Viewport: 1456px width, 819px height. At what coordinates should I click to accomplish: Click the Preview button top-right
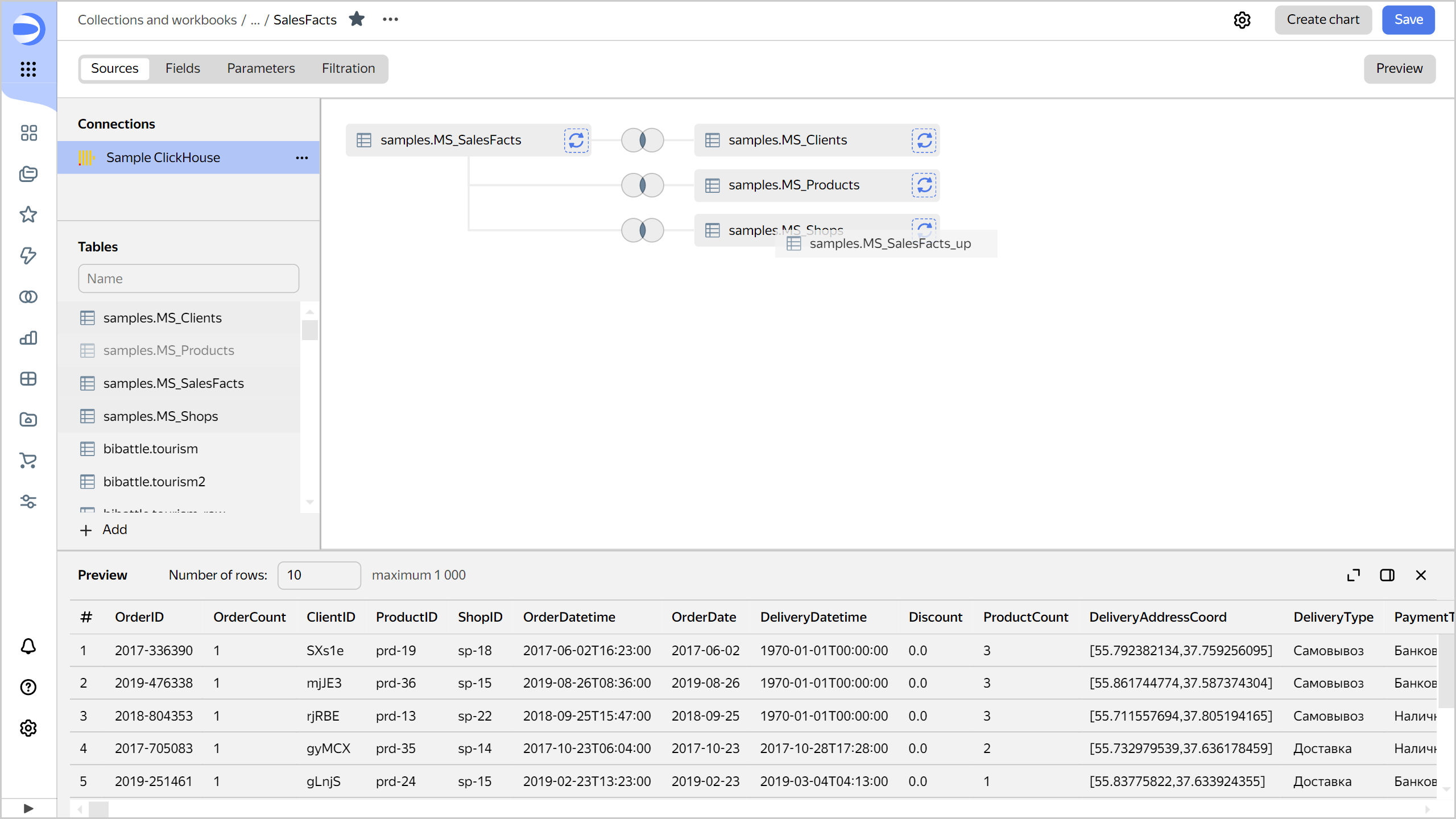click(x=1400, y=68)
